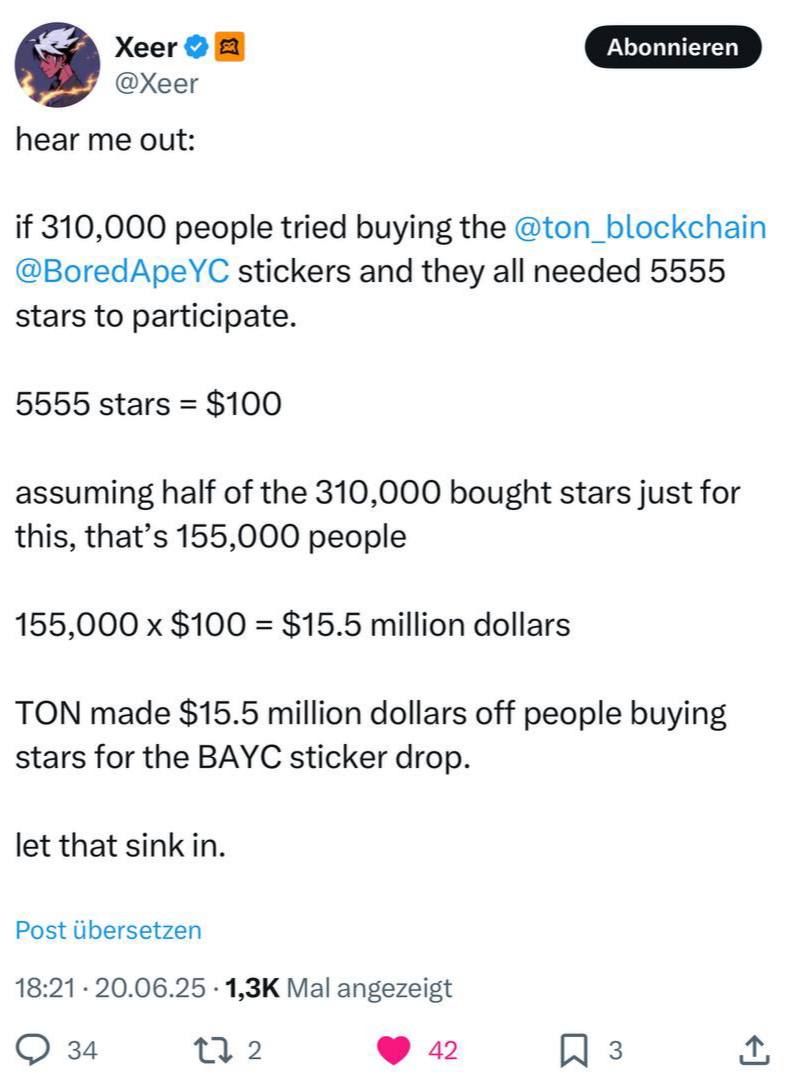This screenshot has height=1086, width=791.
Task: Click the @Xeer handle text
Action: click(x=157, y=84)
